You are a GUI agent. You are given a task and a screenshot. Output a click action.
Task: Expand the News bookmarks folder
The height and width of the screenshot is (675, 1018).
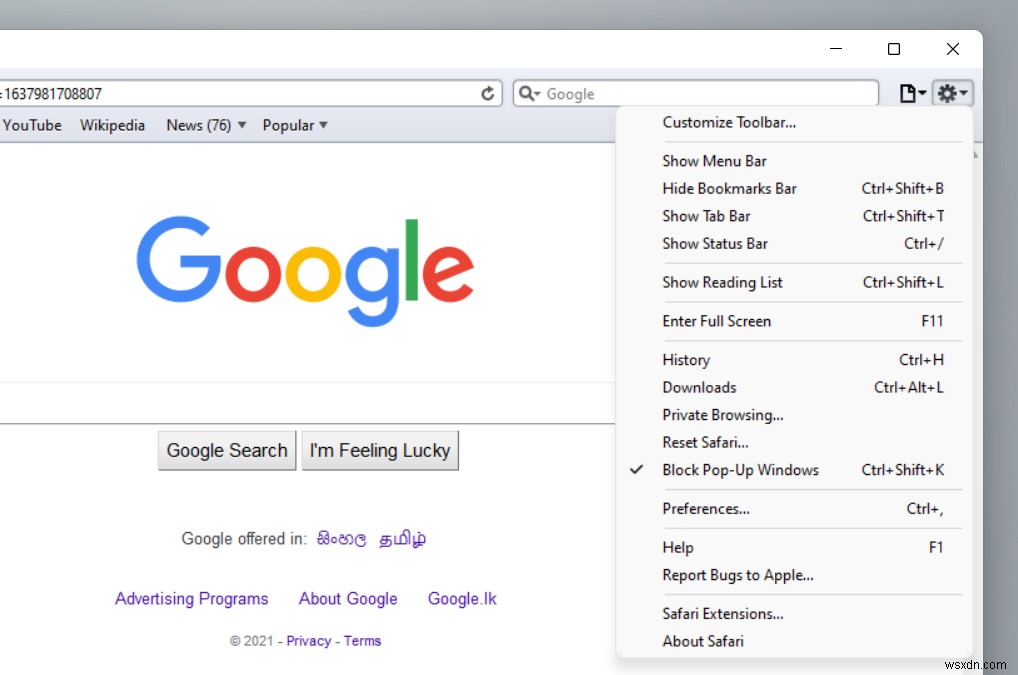tap(205, 125)
